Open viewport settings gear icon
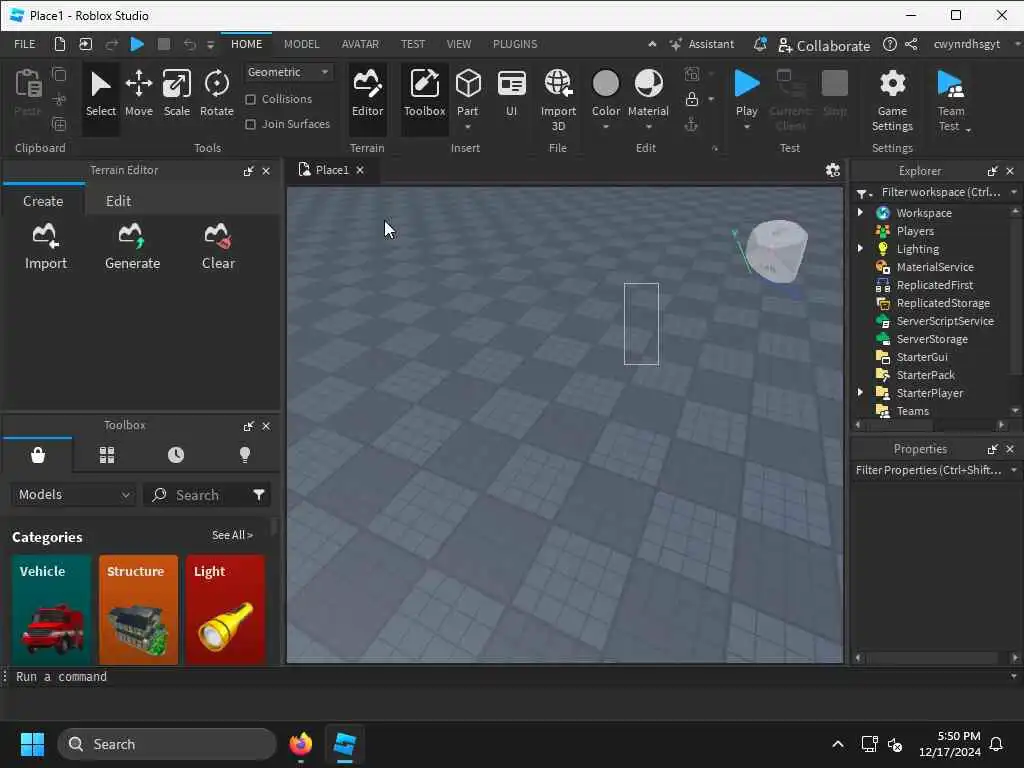This screenshot has height=768, width=1024. (833, 170)
